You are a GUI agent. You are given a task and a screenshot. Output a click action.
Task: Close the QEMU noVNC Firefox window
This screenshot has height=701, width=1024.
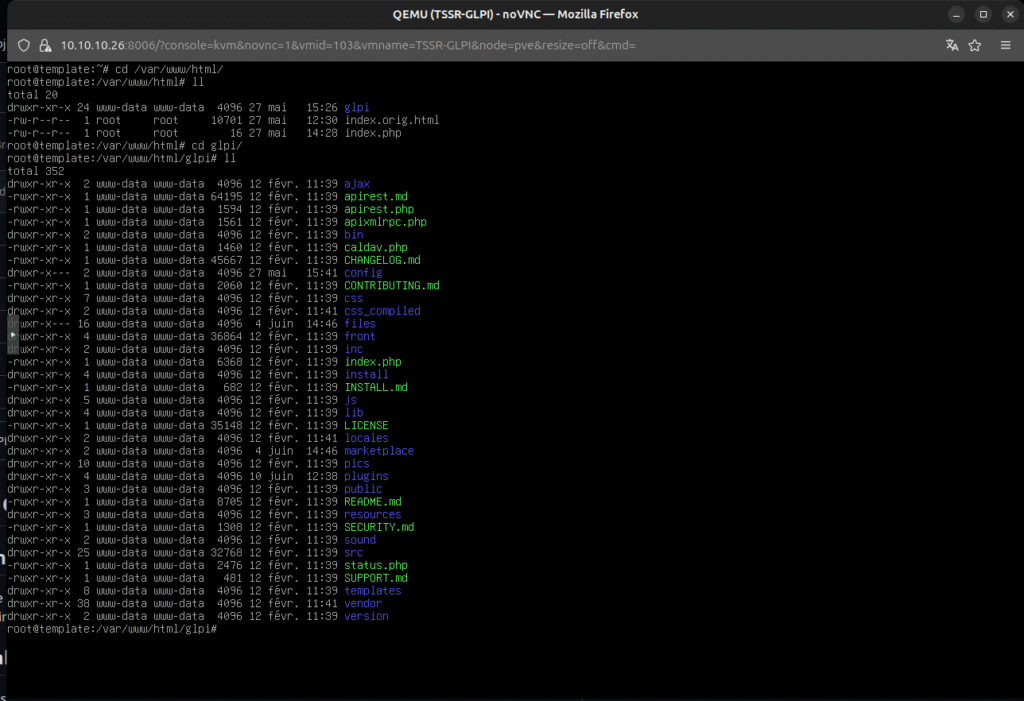[1007, 14]
